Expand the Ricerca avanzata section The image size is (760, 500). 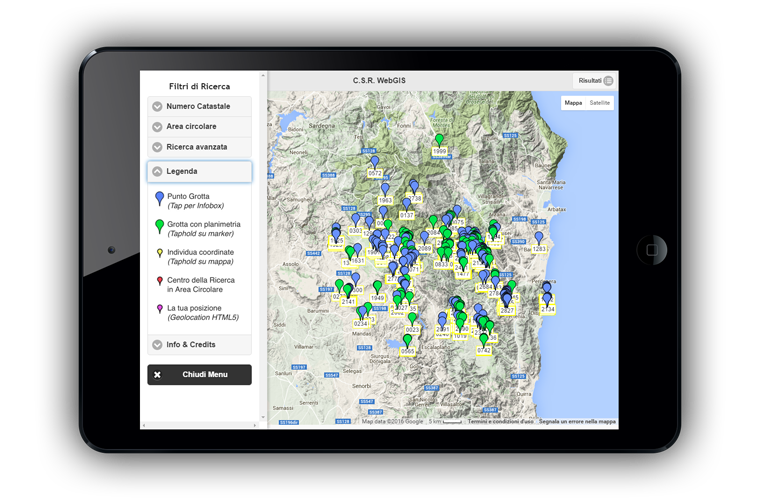coord(199,147)
